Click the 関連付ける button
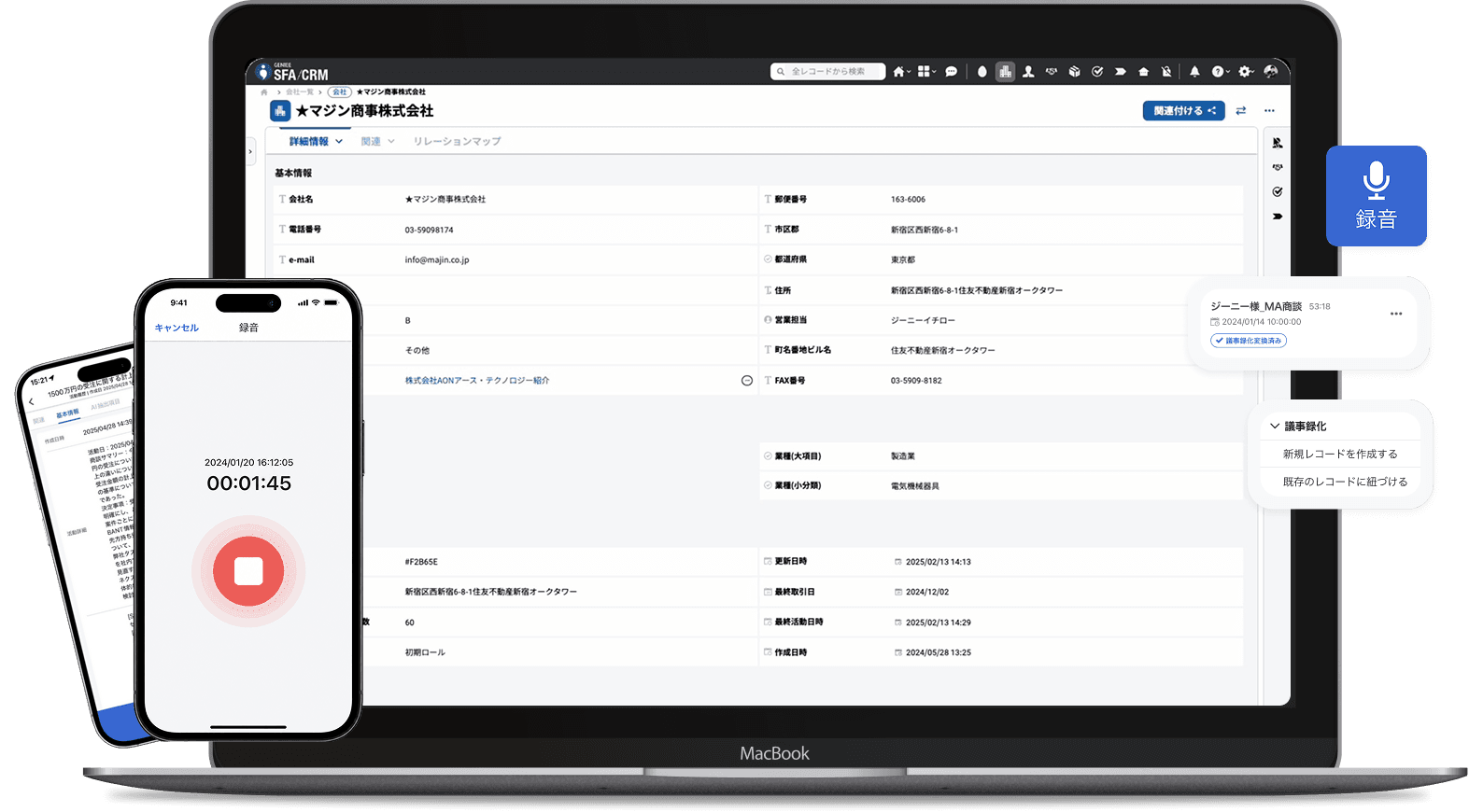This screenshot has width=1469, height=812. pyautogui.click(x=1184, y=111)
